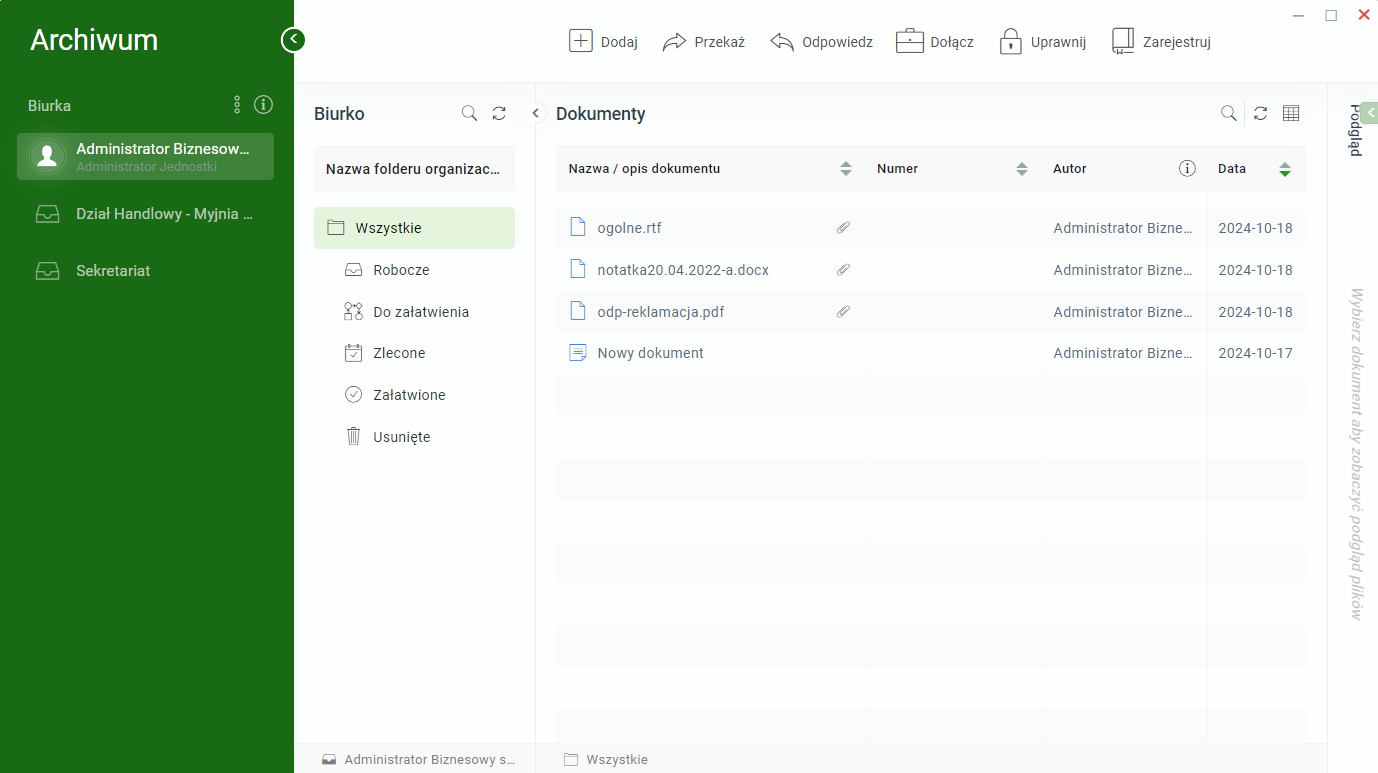Switch Dokumenty to table grid view
1378x773 pixels.
point(1291,114)
